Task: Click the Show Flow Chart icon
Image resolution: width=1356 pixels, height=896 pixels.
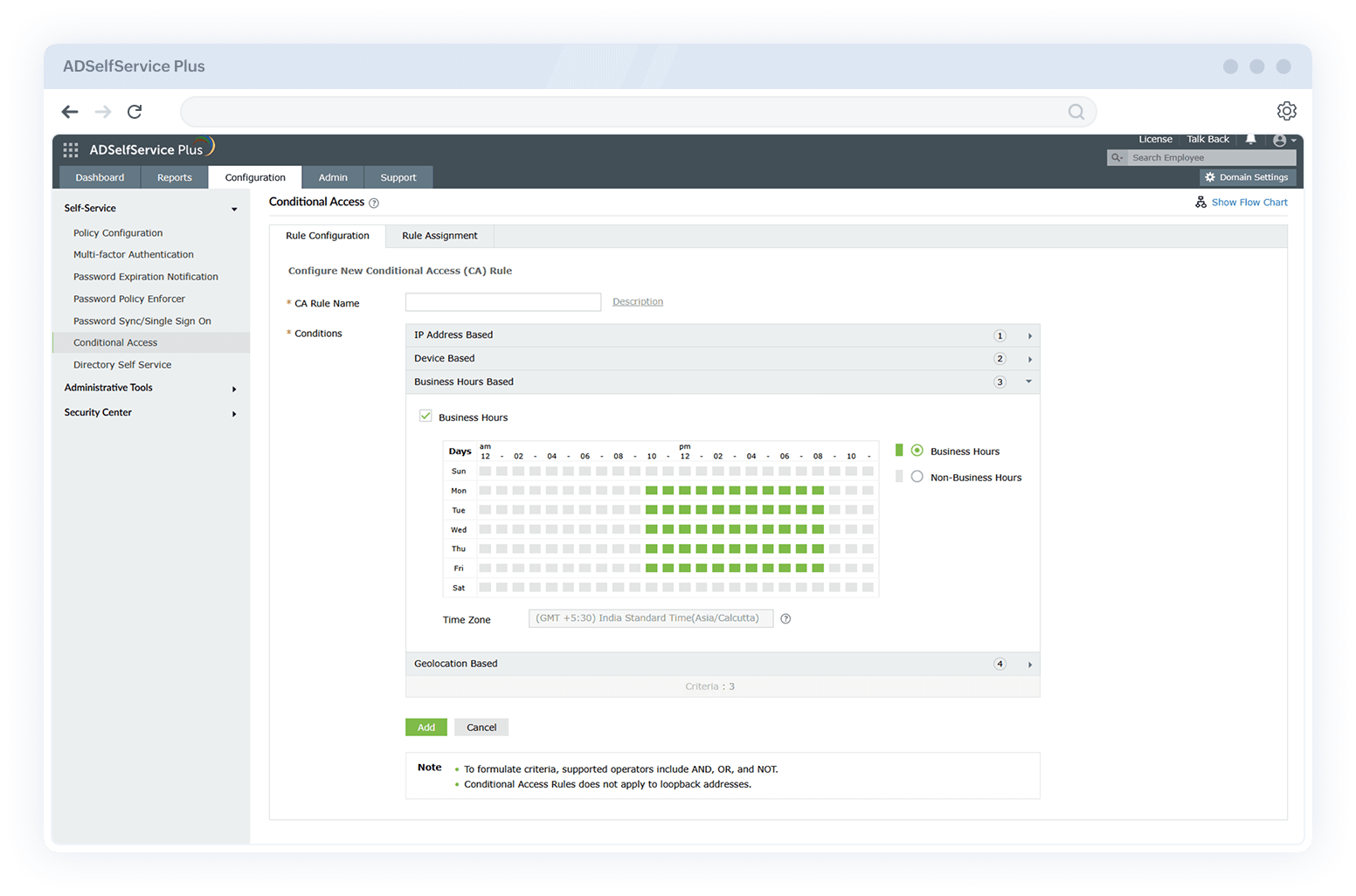Action: tap(1201, 202)
